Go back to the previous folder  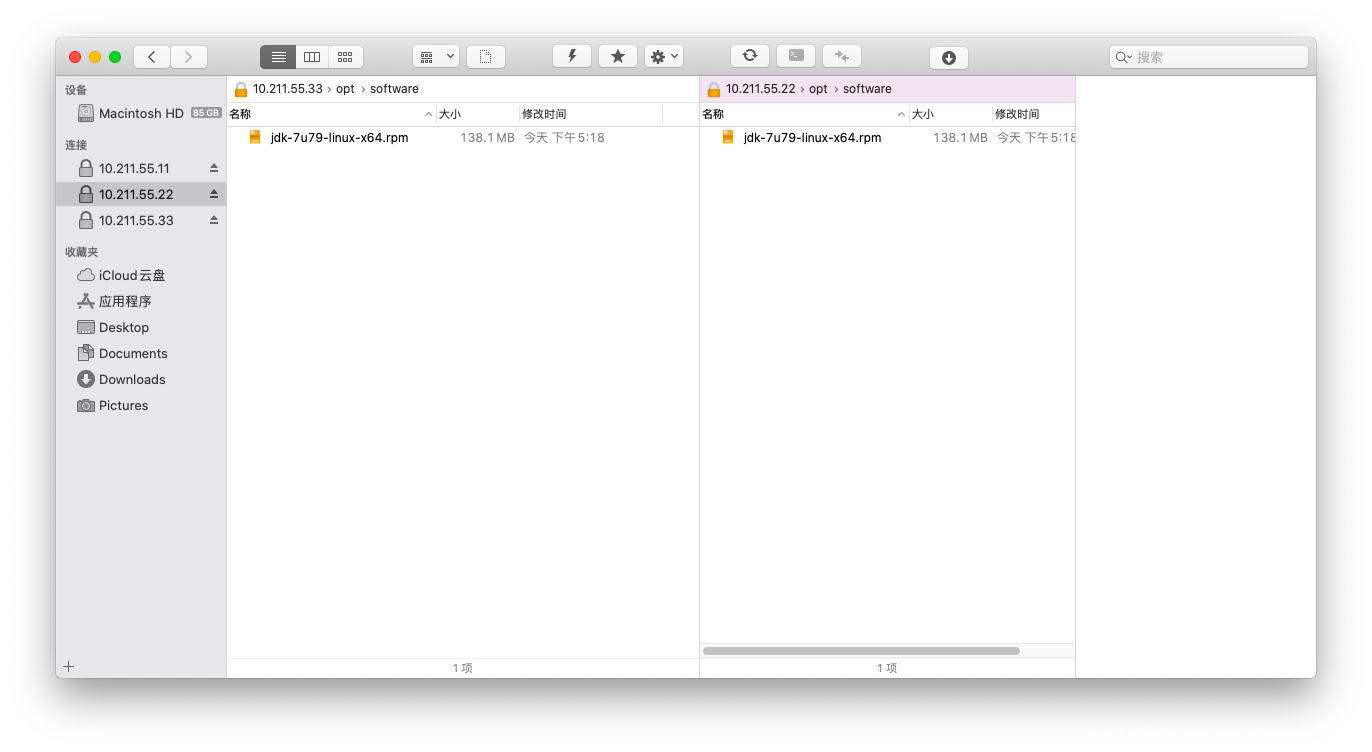click(152, 57)
